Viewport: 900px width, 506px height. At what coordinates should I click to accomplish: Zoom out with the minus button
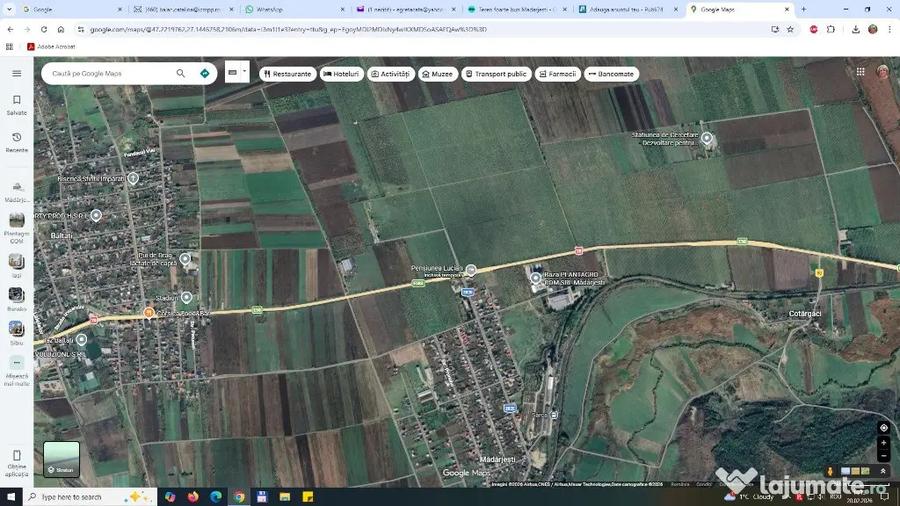pyautogui.click(x=884, y=456)
